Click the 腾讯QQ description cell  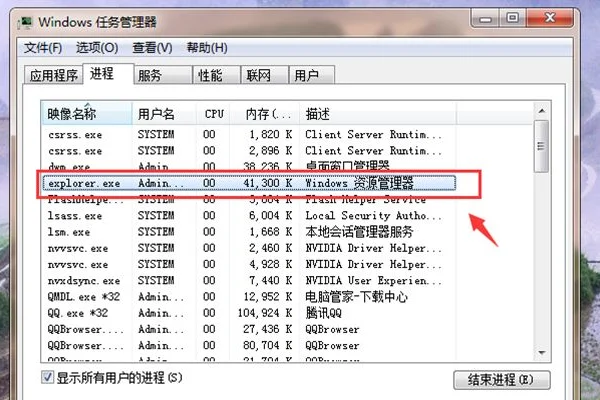click(323, 313)
